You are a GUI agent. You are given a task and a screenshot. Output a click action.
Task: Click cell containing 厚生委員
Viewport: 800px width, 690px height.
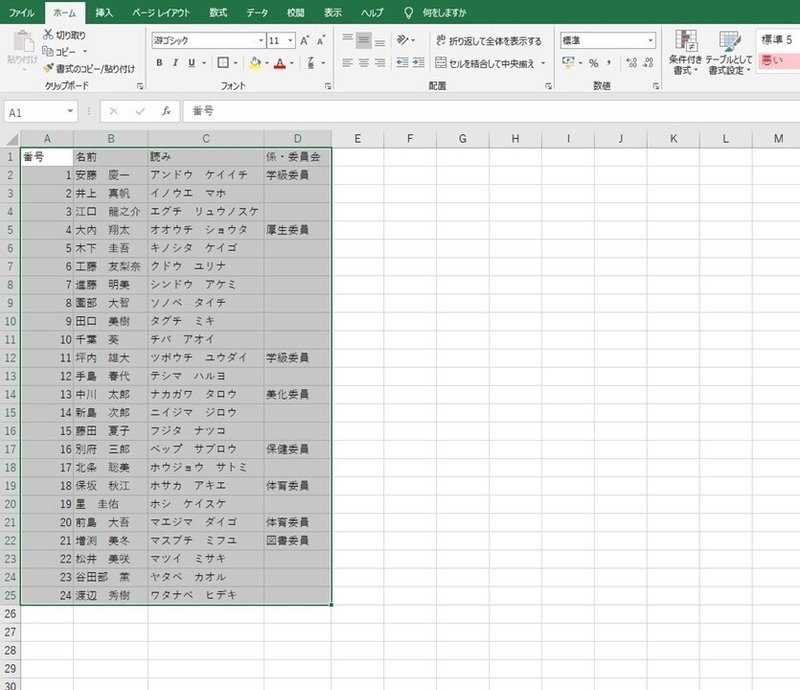tap(297, 230)
